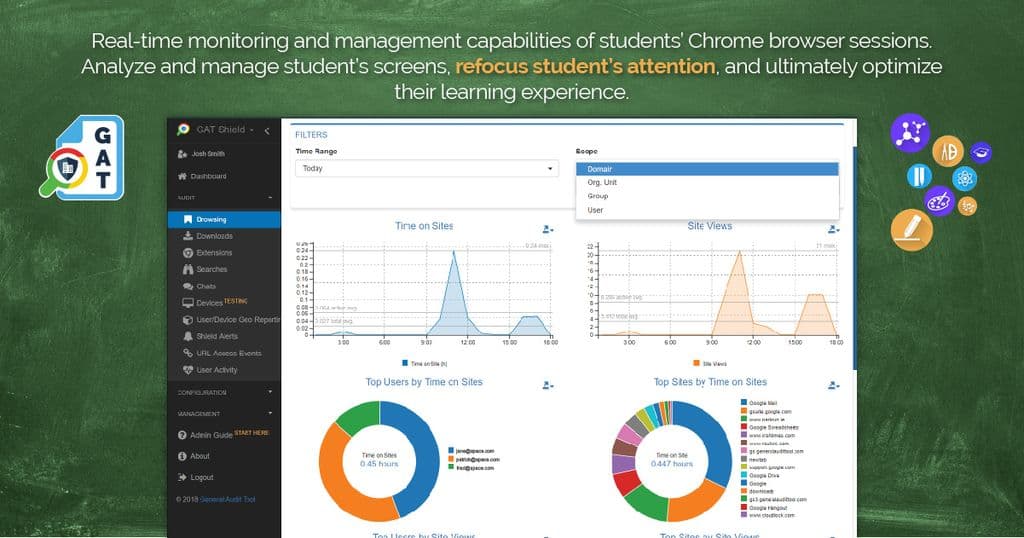Click the GAT Shield product logo image
1024x538 pixels.
coord(83,158)
